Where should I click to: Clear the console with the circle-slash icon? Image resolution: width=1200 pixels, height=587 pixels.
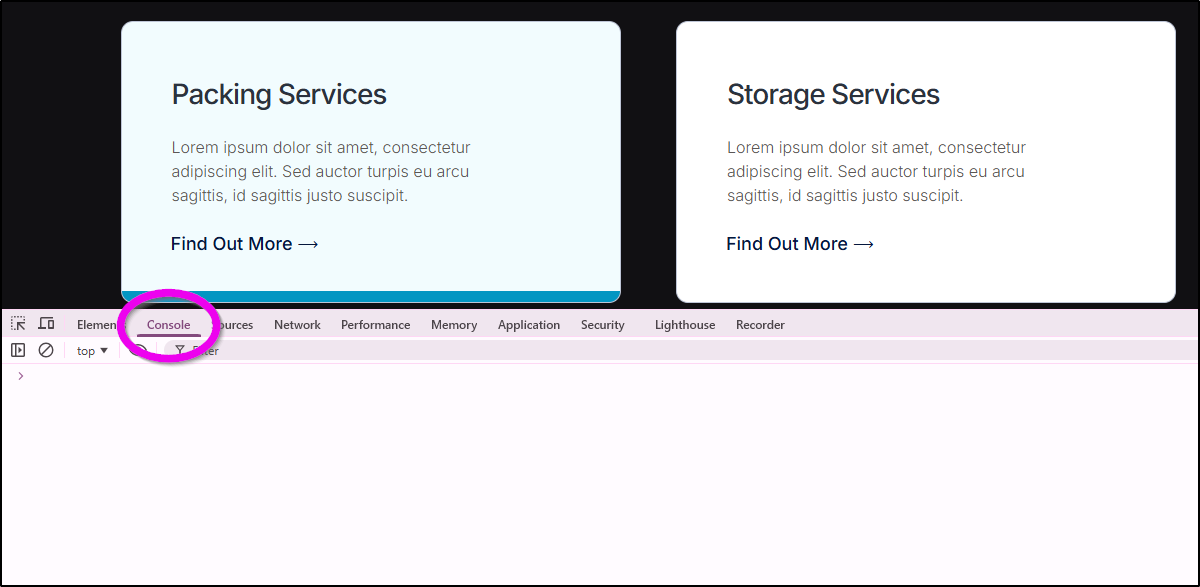pos(46,350)
